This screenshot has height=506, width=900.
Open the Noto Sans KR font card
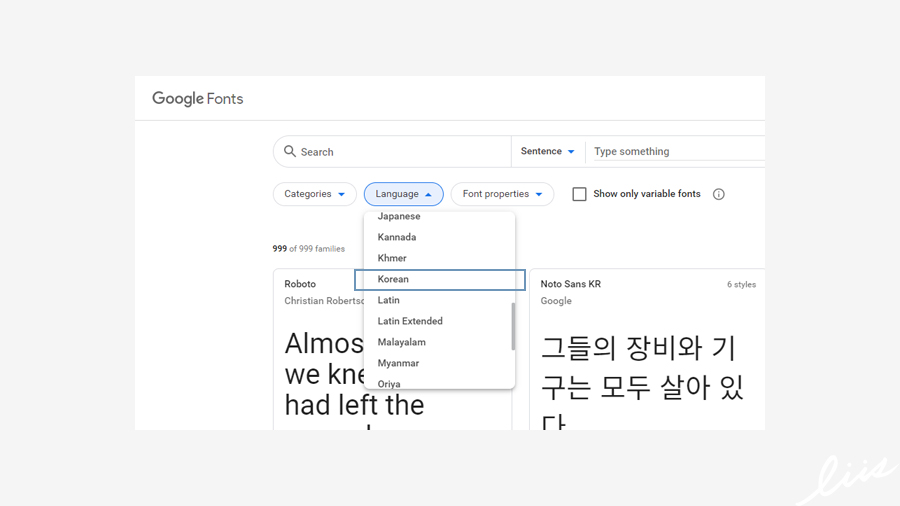(647, 349)
